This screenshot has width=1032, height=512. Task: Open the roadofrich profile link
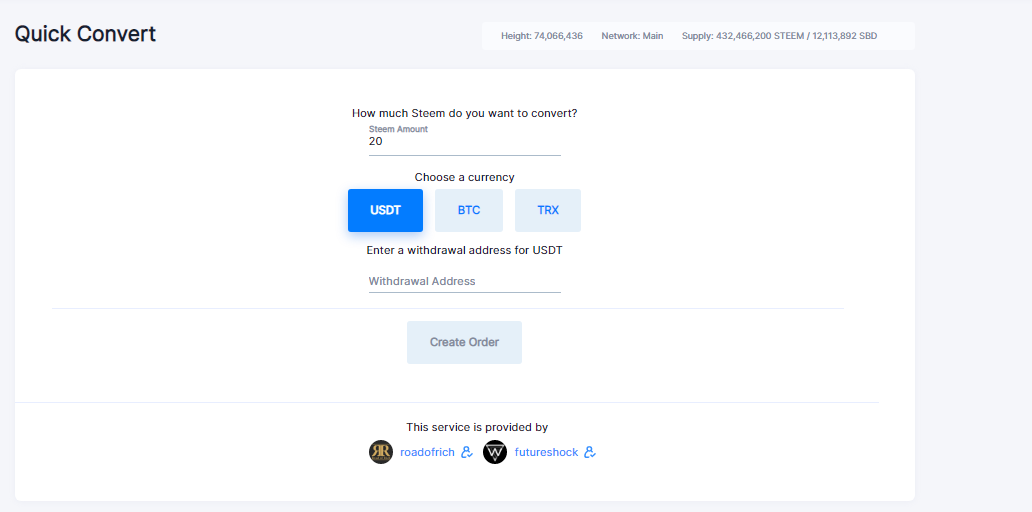427,452
